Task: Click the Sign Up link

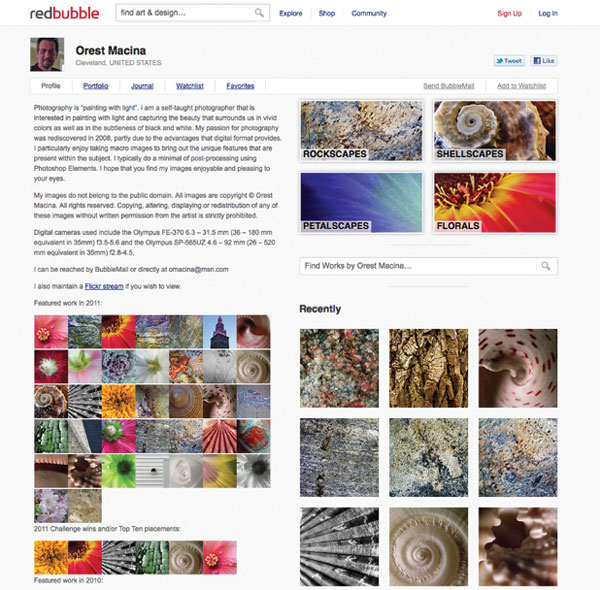Action: tap(509, 13)
